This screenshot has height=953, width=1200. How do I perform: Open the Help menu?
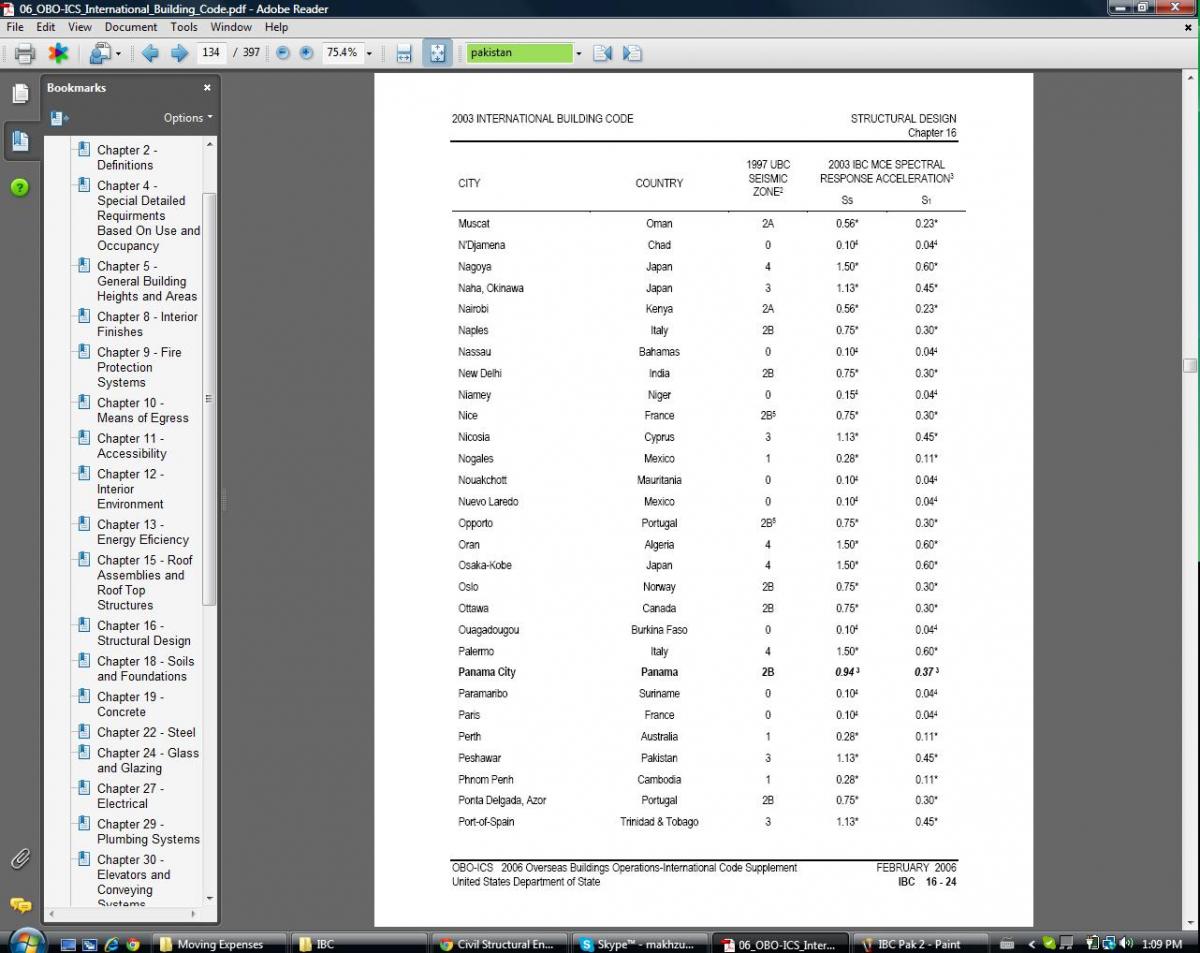pos(276,27)
